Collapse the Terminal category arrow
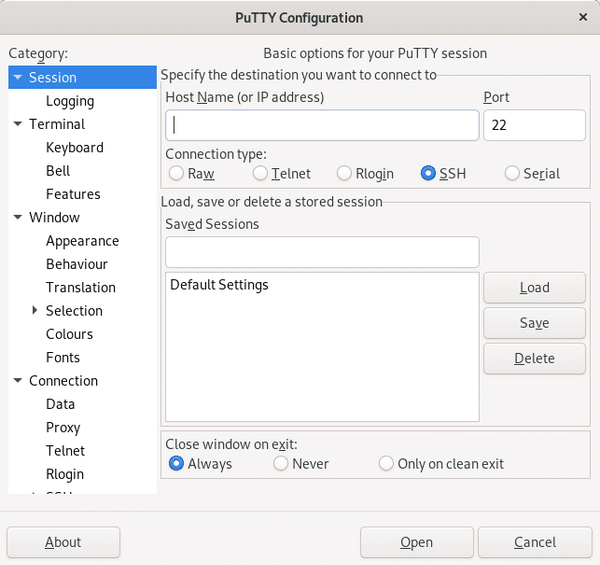This screenshot has width=600, height=565. tap(18, 124)
